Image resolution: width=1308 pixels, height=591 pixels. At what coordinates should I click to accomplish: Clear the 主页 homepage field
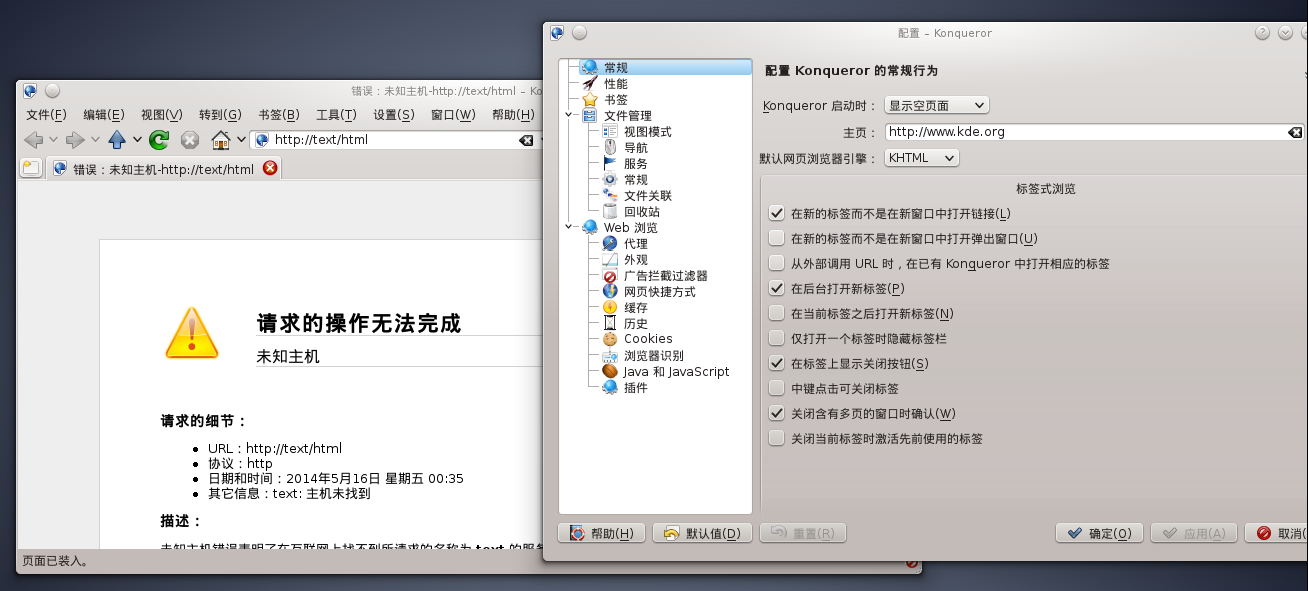1295,132
